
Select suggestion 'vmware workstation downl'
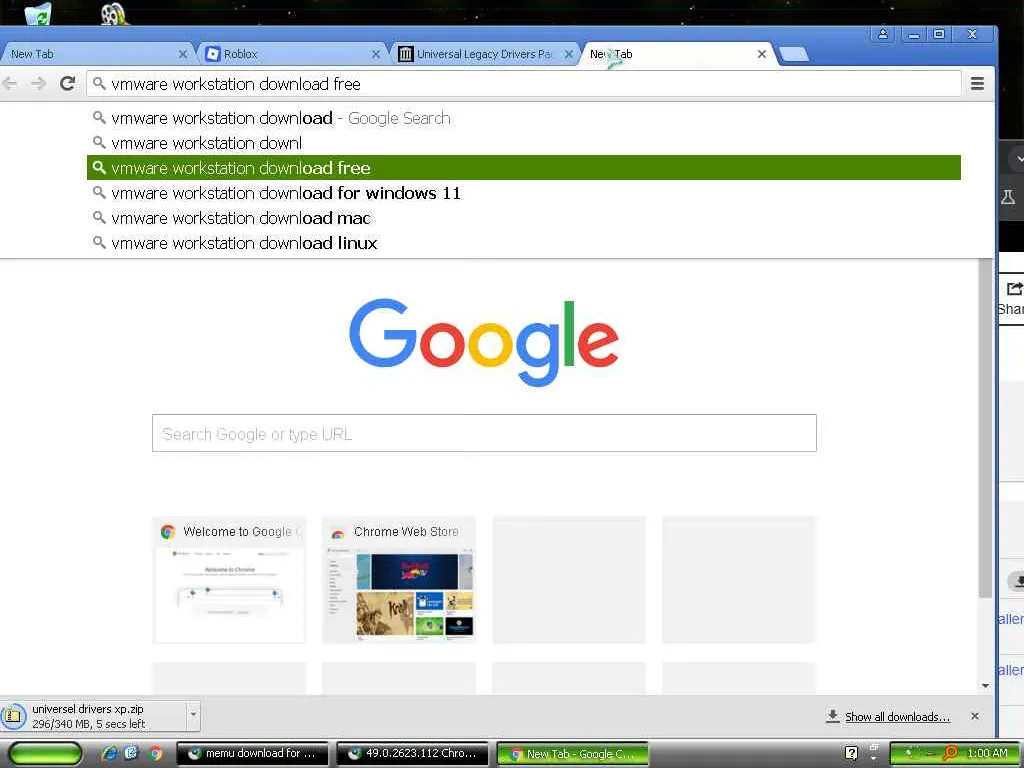click(x=524, y=143)
